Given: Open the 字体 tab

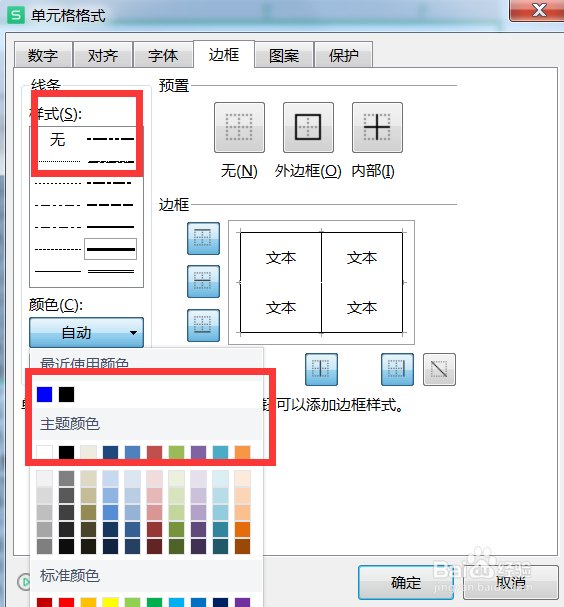Looking at the screenshot, I should pos(163,55).
